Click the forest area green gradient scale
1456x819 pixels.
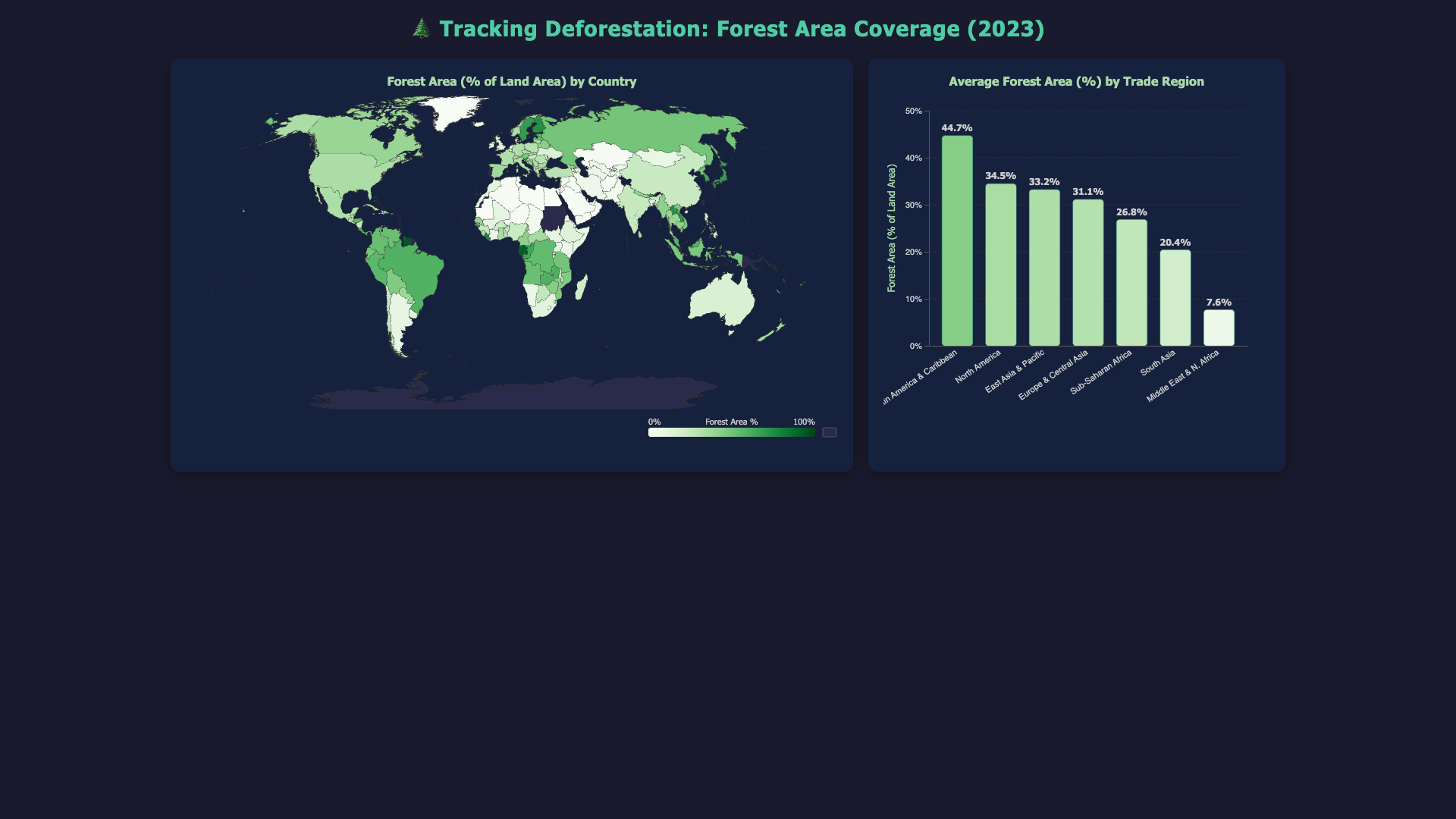pos(732,432)
